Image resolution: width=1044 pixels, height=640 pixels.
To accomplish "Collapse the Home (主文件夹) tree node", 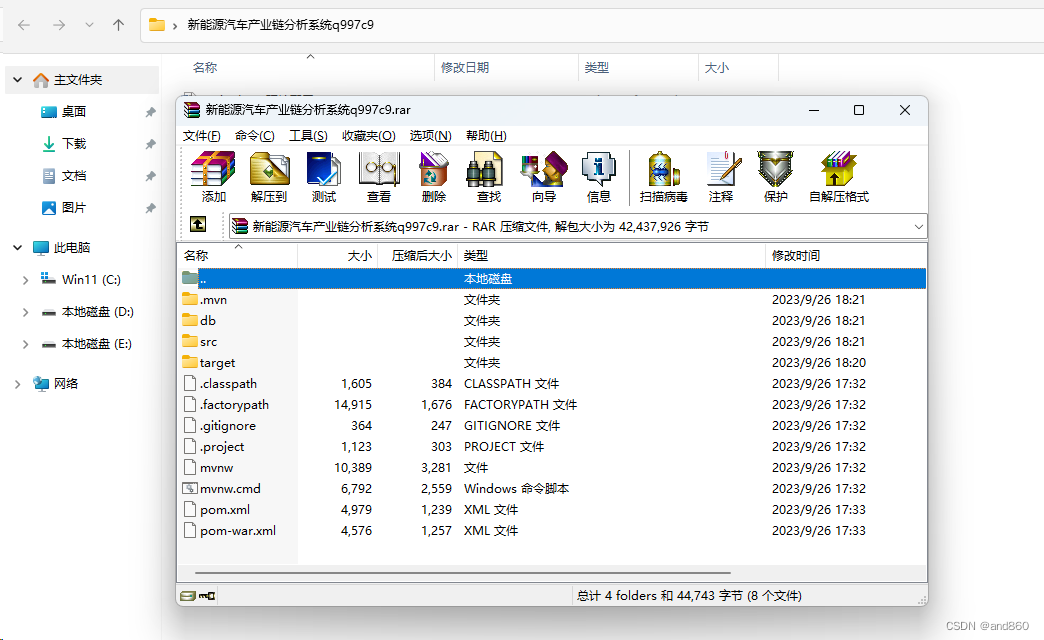I will pos(18,80).
